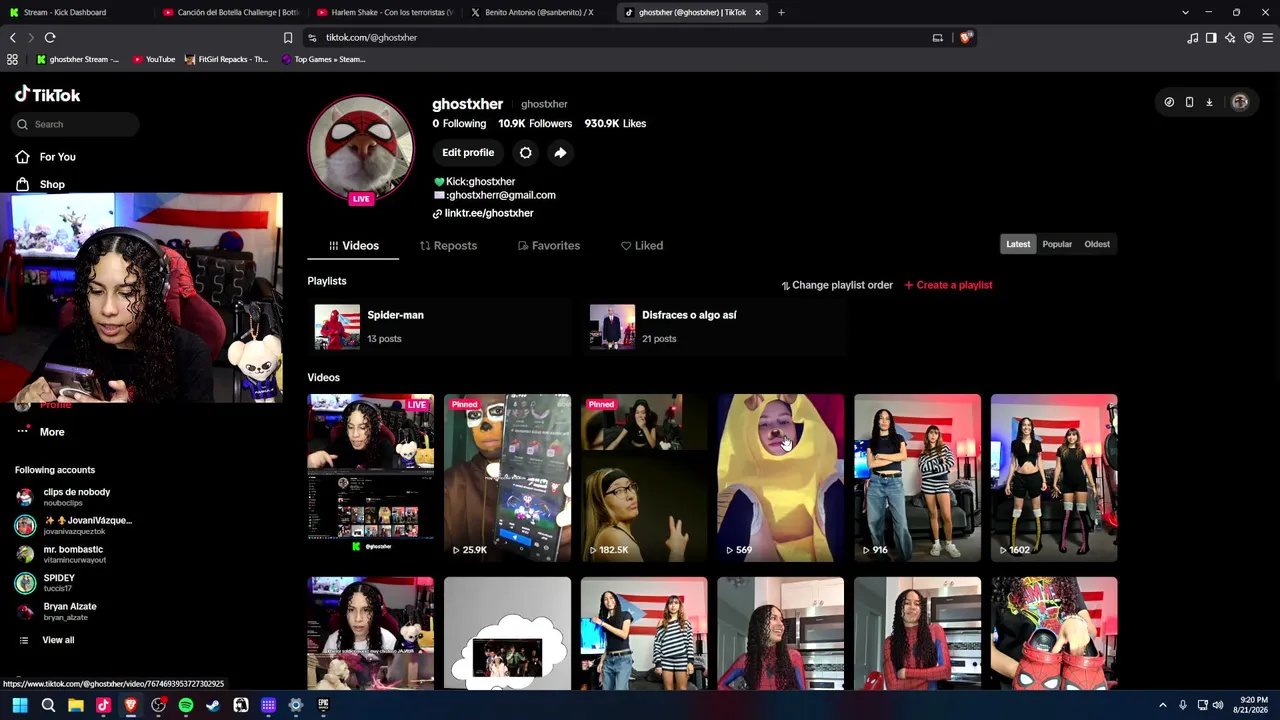
Task: Switch to the Reposts tab
Action: click(448, 246)
